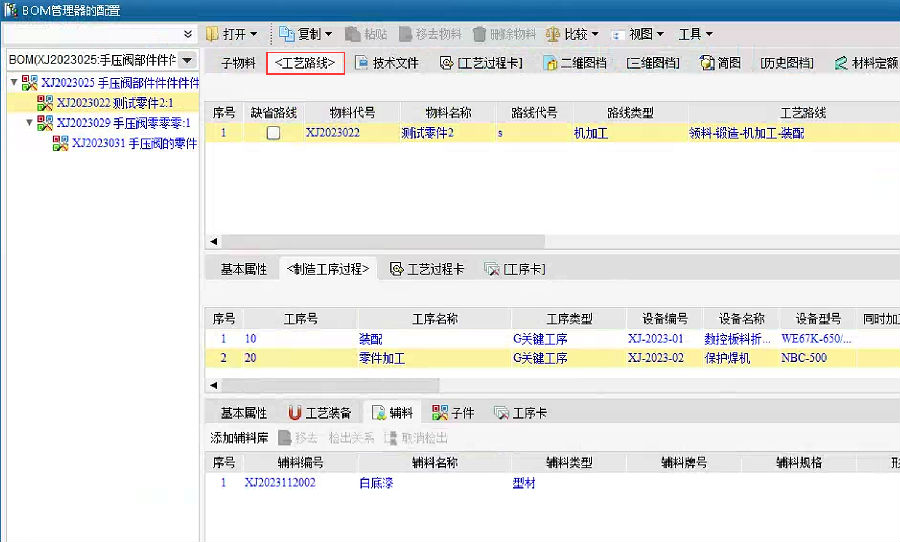Open the 子件 tab

(x=453, y=413)
